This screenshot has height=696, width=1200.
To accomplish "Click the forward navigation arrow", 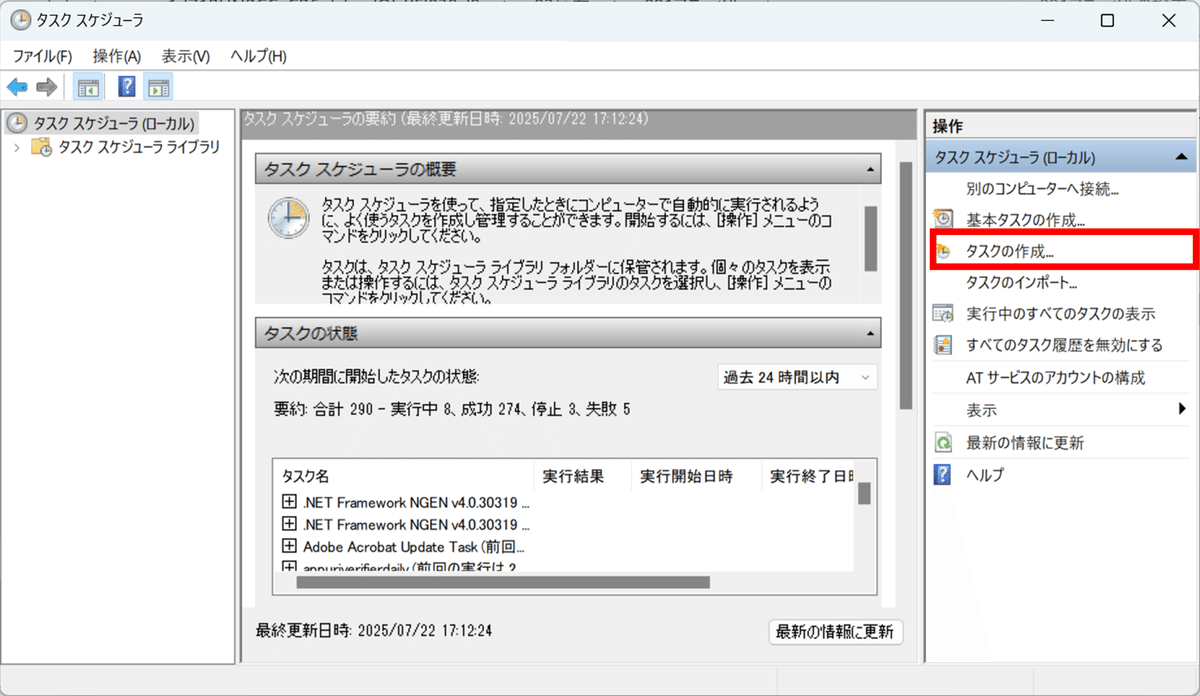I will pyautogui.click(x=46, y=86).
